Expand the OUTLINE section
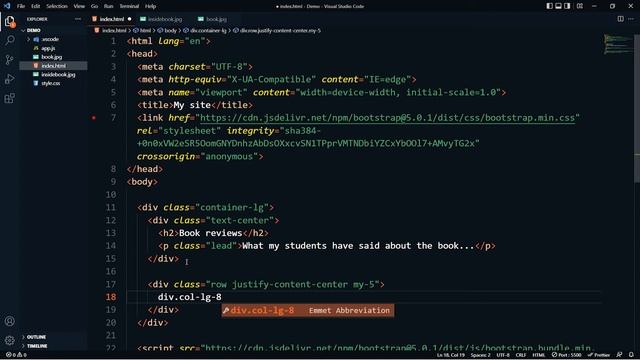 36,337
